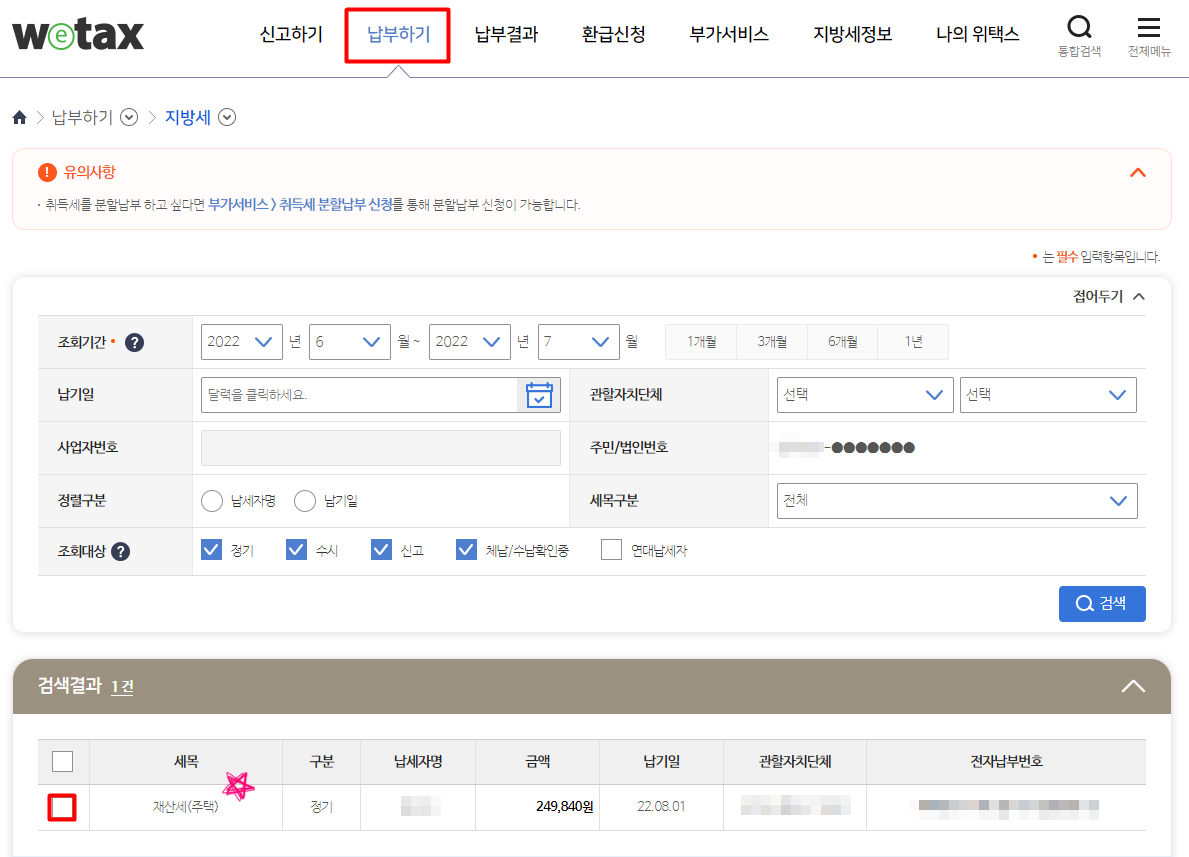Open the 지방세정보 menu
1189x857 pixels.
pyautogui.click(x=852, y=34)
